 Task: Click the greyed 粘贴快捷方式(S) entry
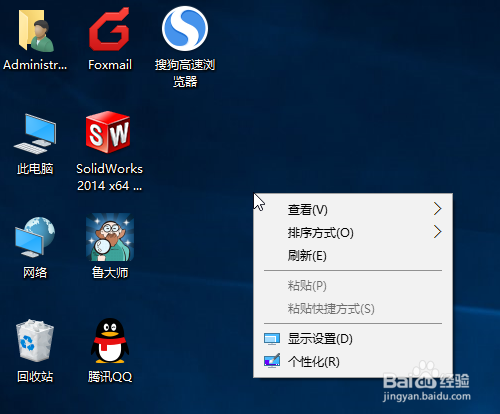[x=353, y=309]
